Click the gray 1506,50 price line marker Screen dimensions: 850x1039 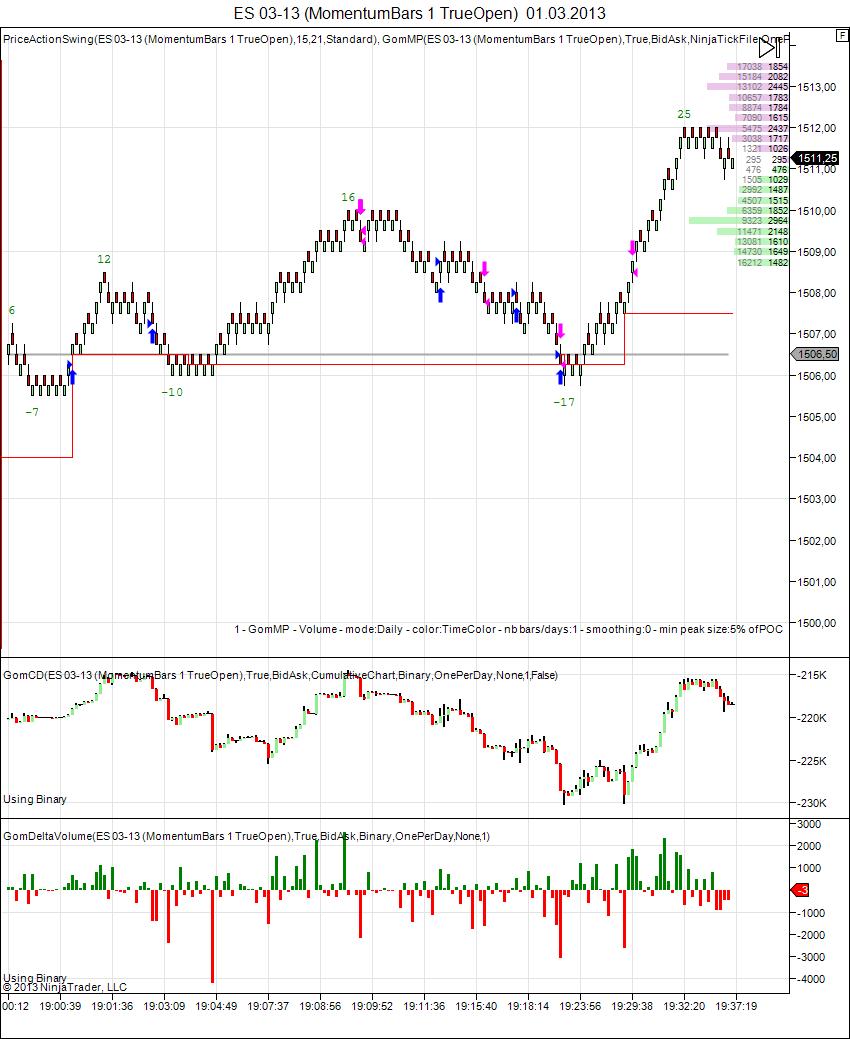(816, 355)
